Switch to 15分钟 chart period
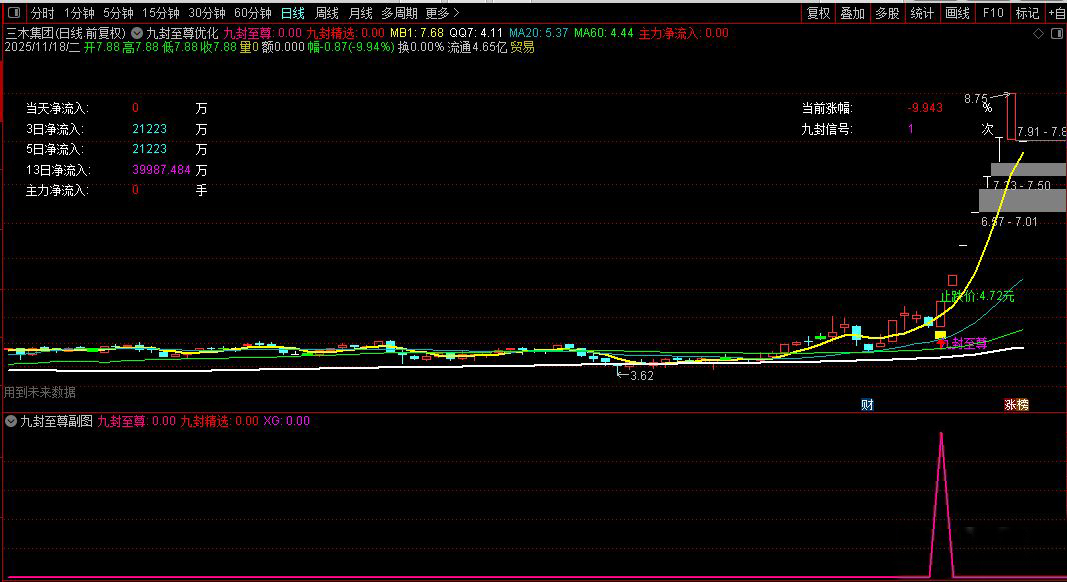The width and height of the screenshot is (1067, 582). tap(161, 13)
